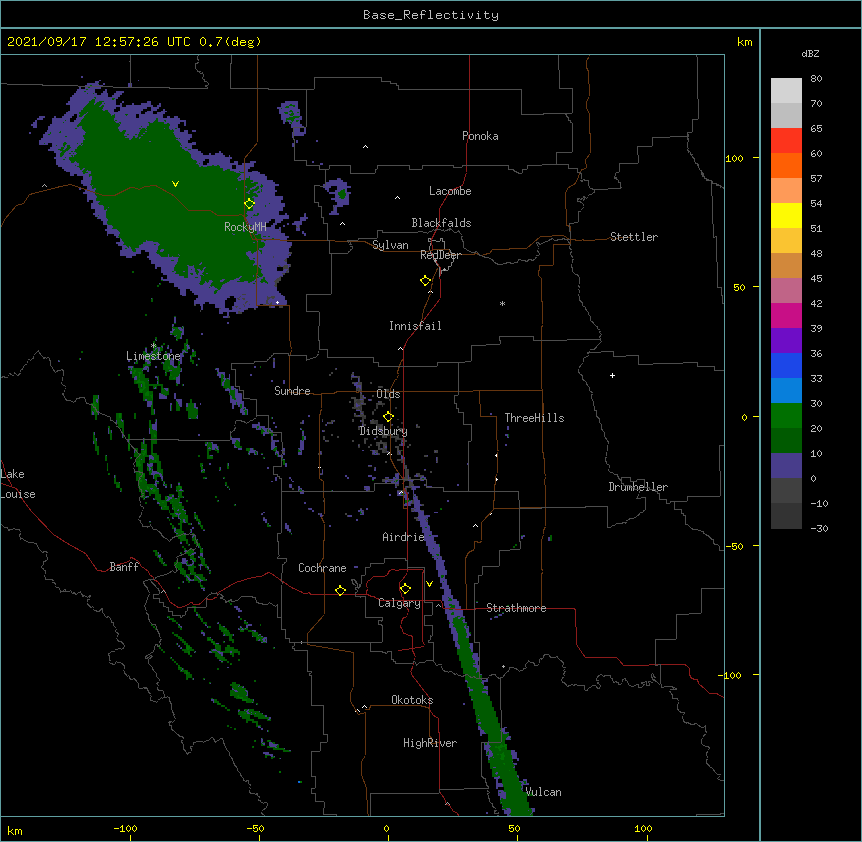Click the white asterisk marker east of Innisfail
The image size is (862, 842).
pyautogui.click(x=502, y=303)
